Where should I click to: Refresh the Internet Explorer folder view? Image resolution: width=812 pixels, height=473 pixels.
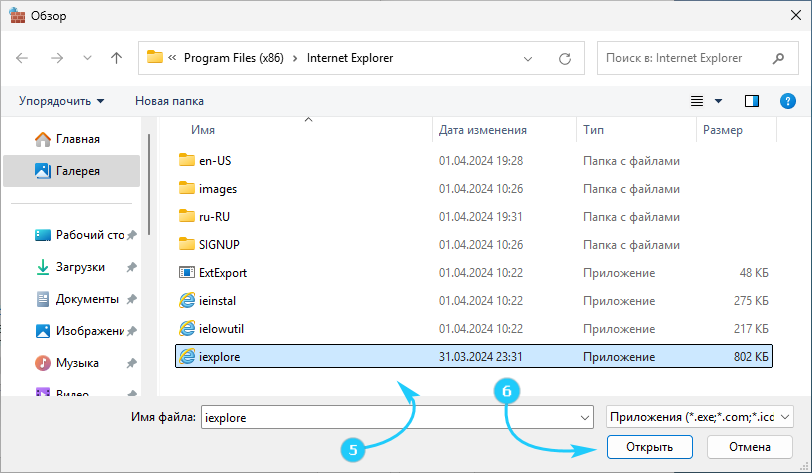tap(565, 59)
